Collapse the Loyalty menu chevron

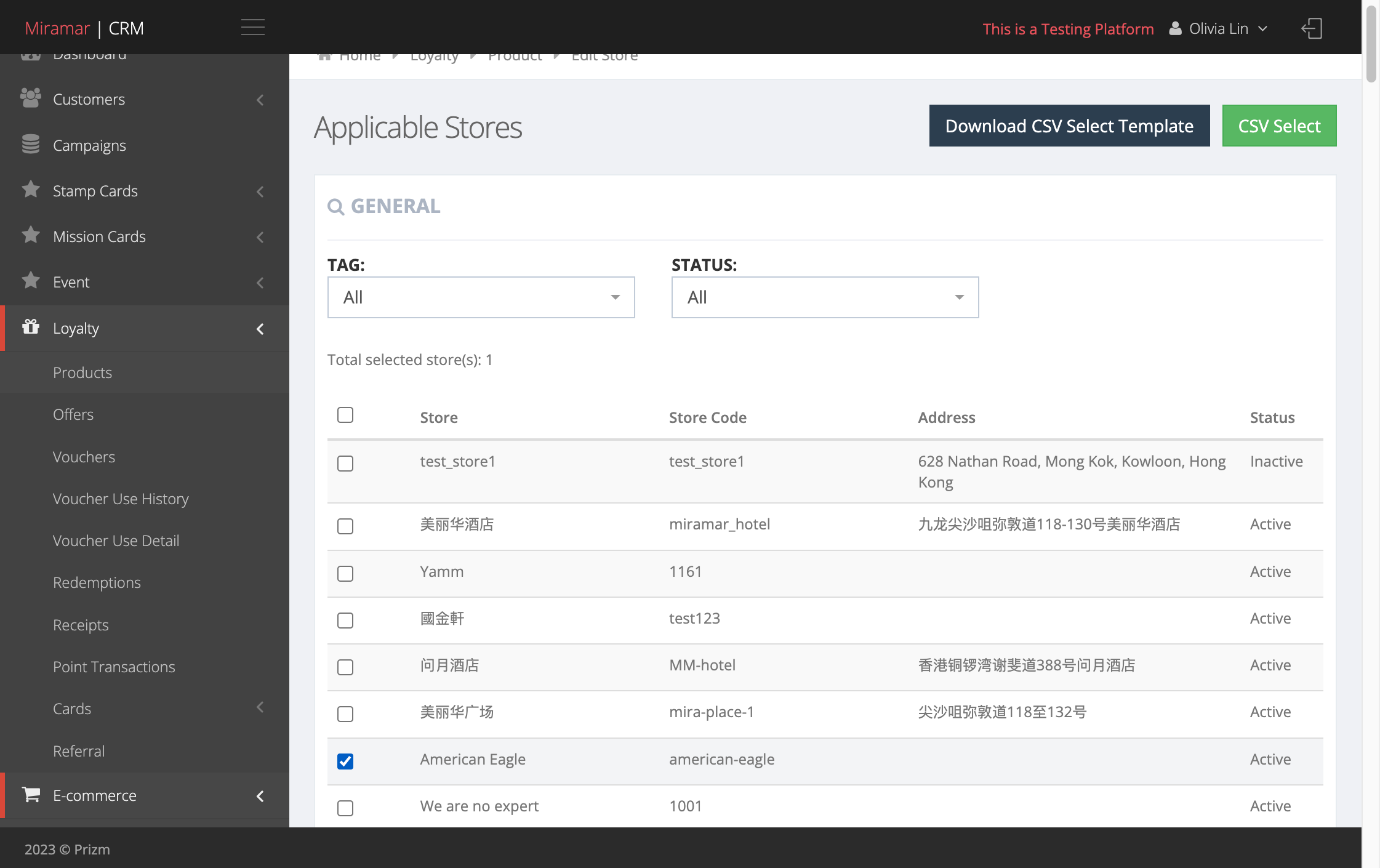tap(260, 329)
